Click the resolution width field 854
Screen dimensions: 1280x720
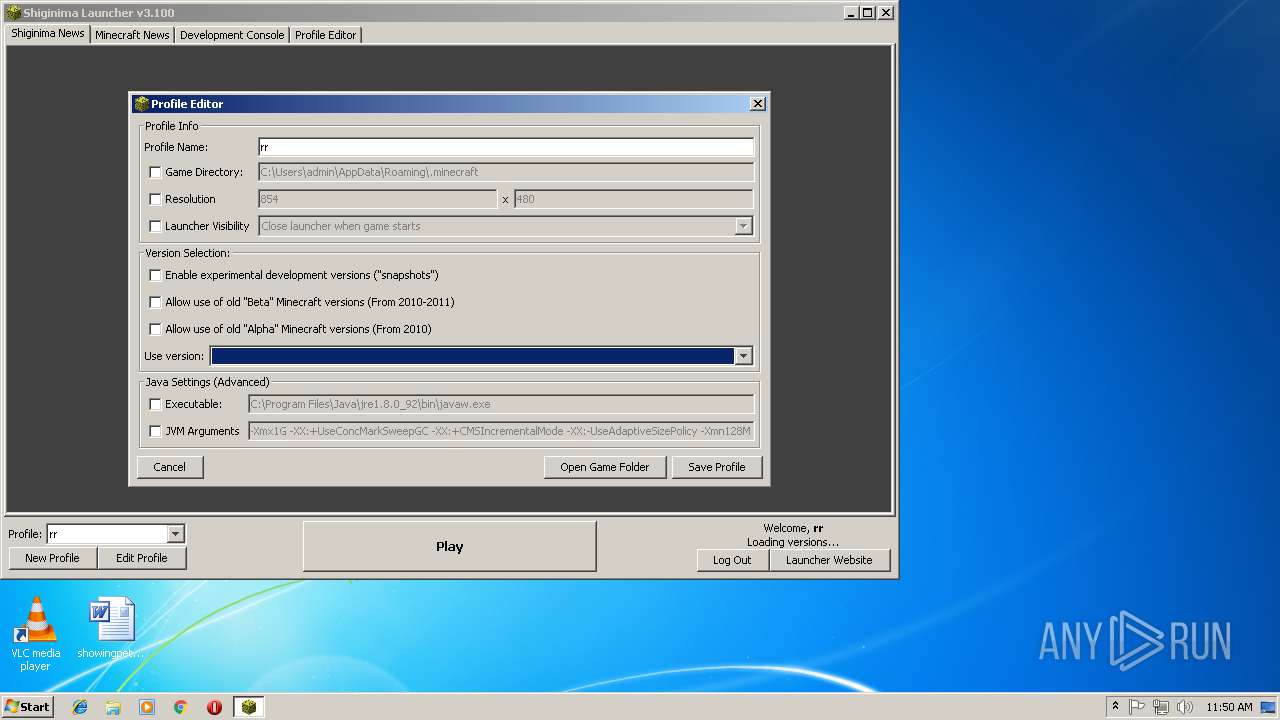pos(377,199)
